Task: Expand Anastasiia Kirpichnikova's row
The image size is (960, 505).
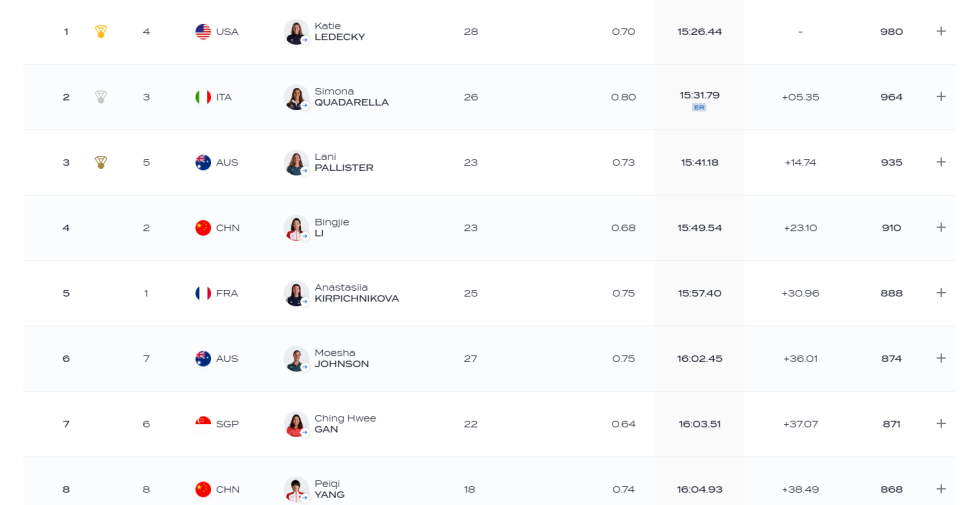Action: coord(941,293)
